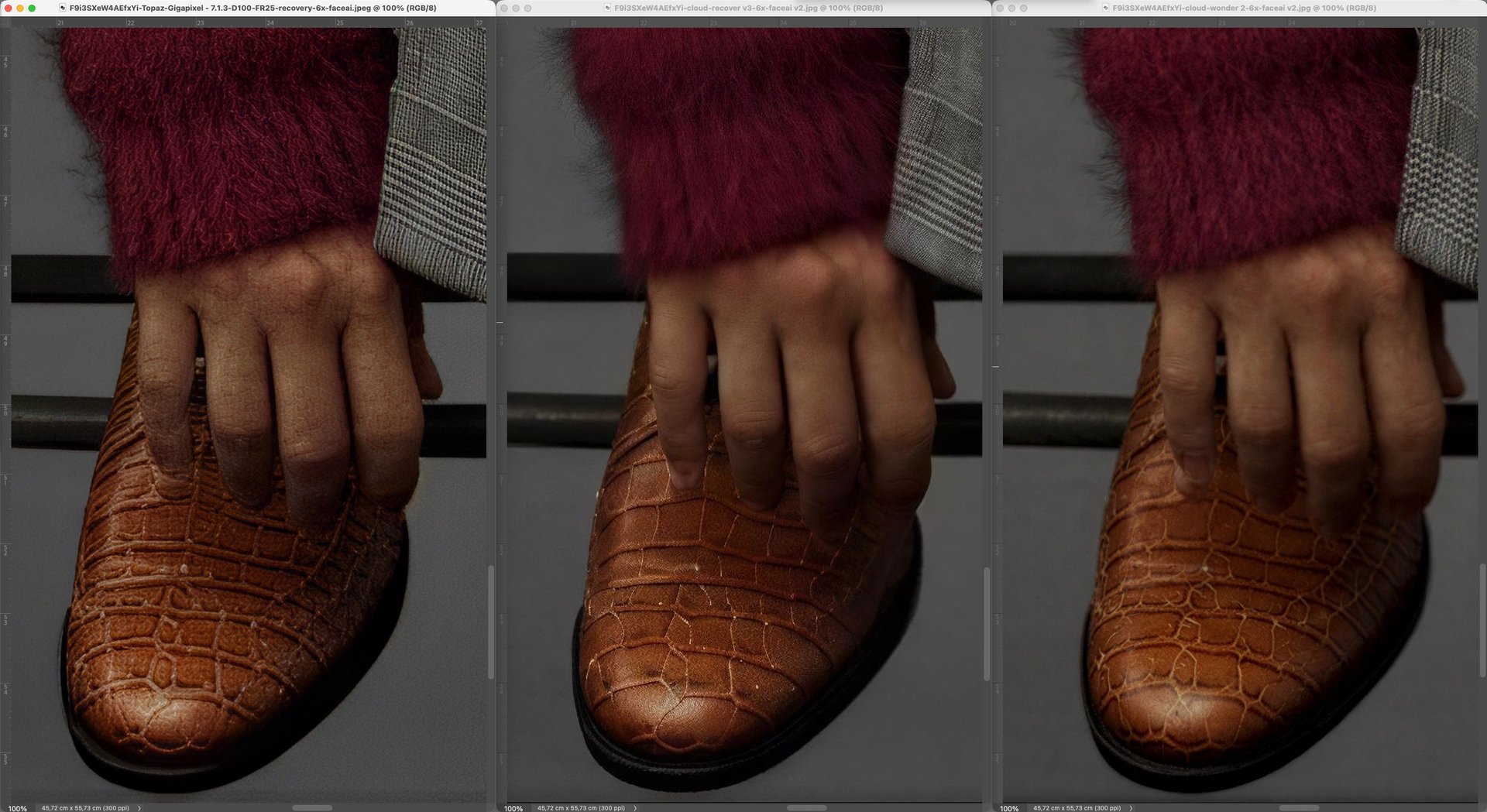Click the zoom percentage field in Topaz-Gigapixel window
This screenshot has width=1487, height=812.
point(17,807)
